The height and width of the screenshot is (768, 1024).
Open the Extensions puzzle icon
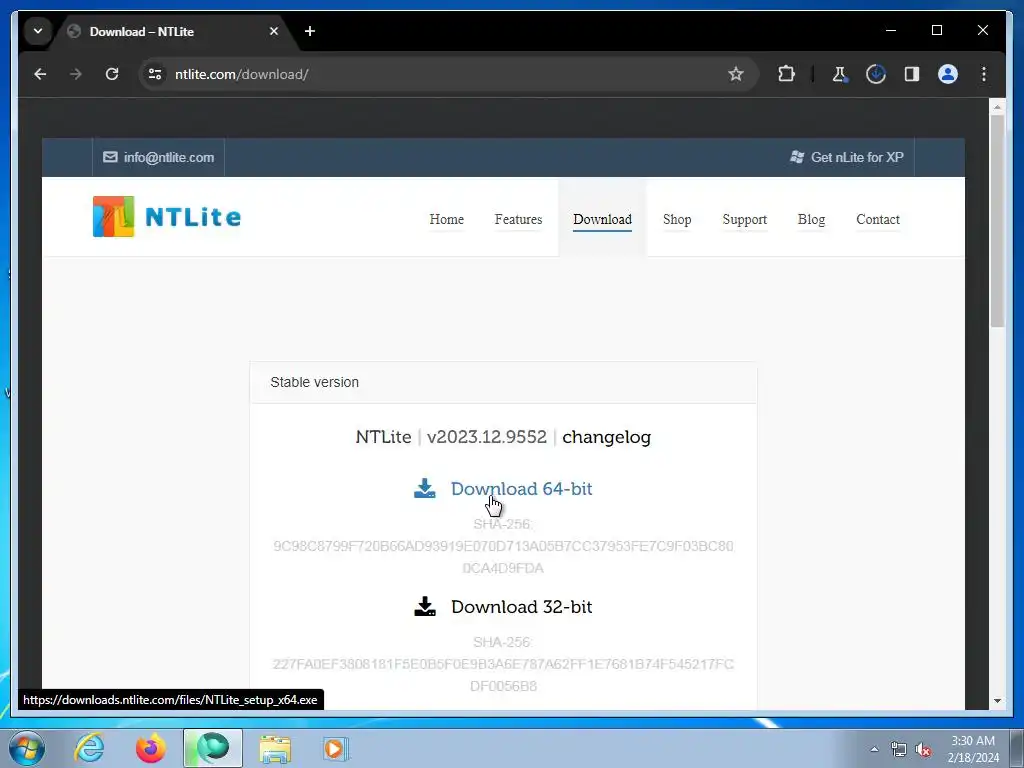click(x=786, y=74)
